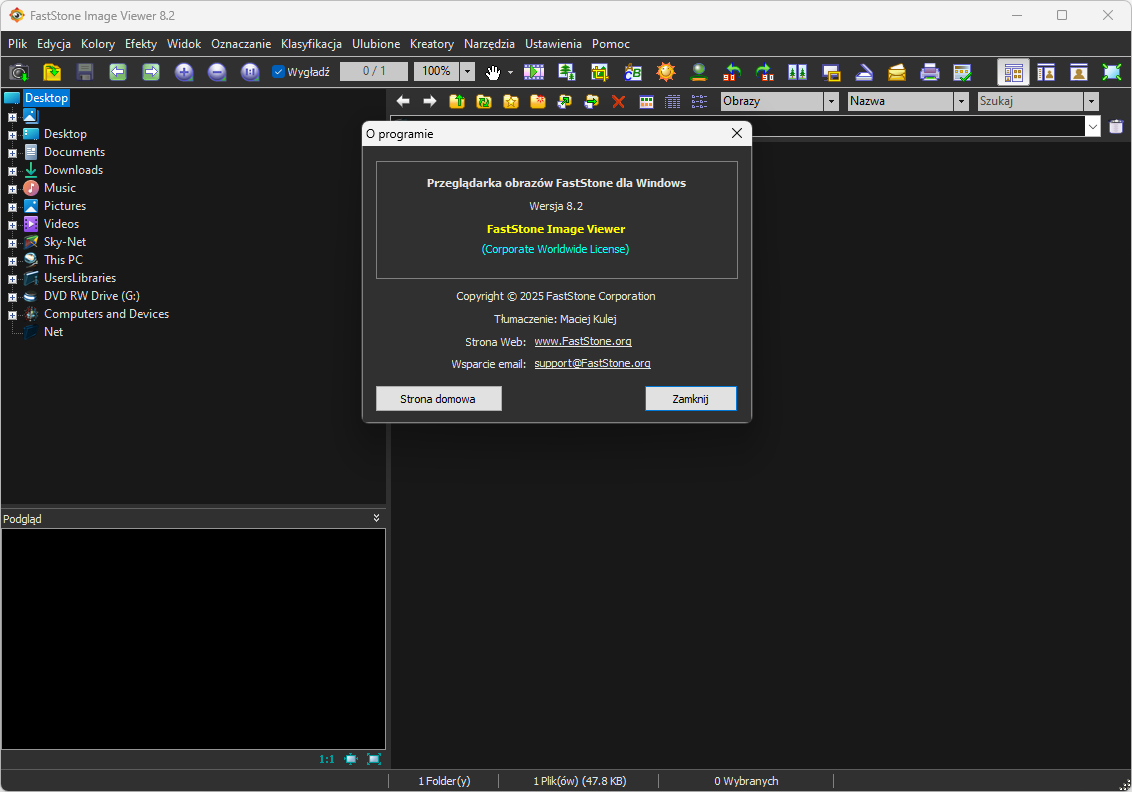The image size is (1132, 792).
Task: Open the www.FastStone.org link
Action: 583,341
